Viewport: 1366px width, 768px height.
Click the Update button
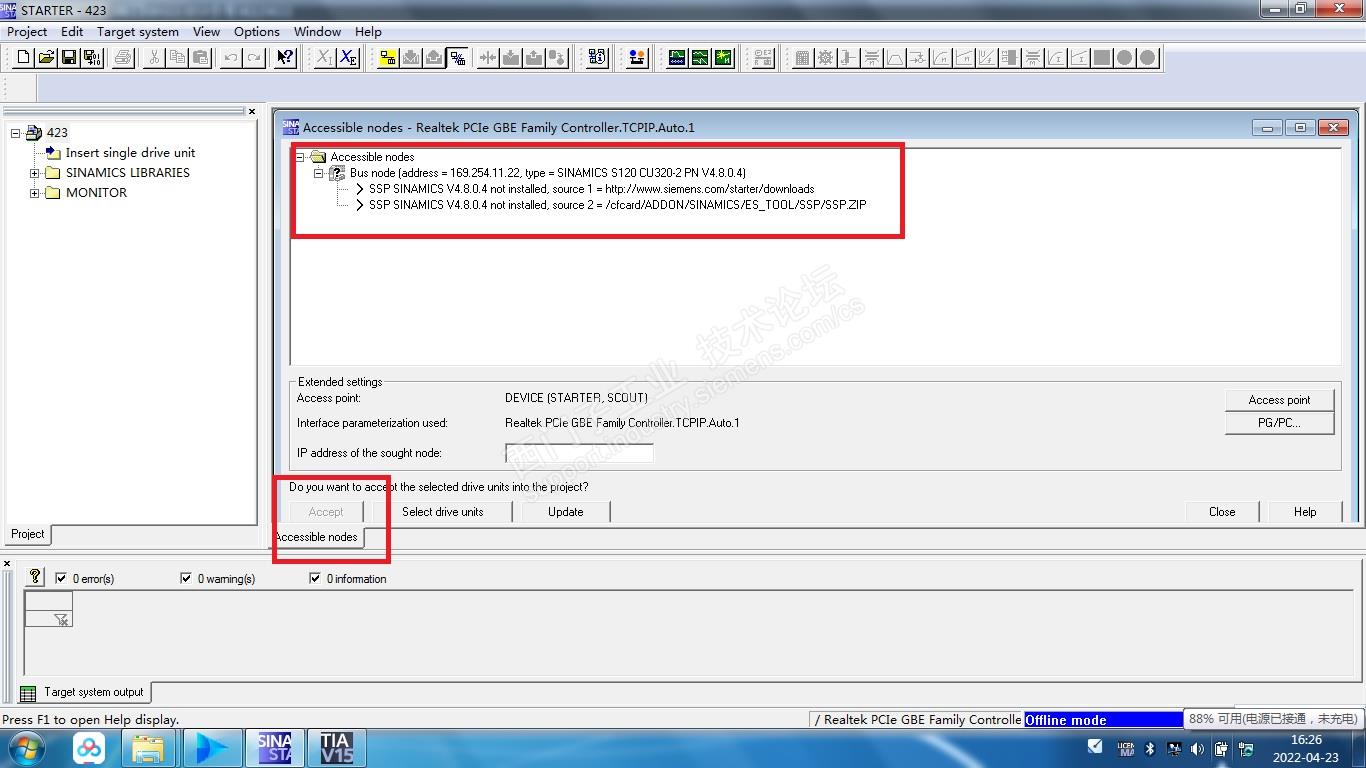(x=565, y=512)
